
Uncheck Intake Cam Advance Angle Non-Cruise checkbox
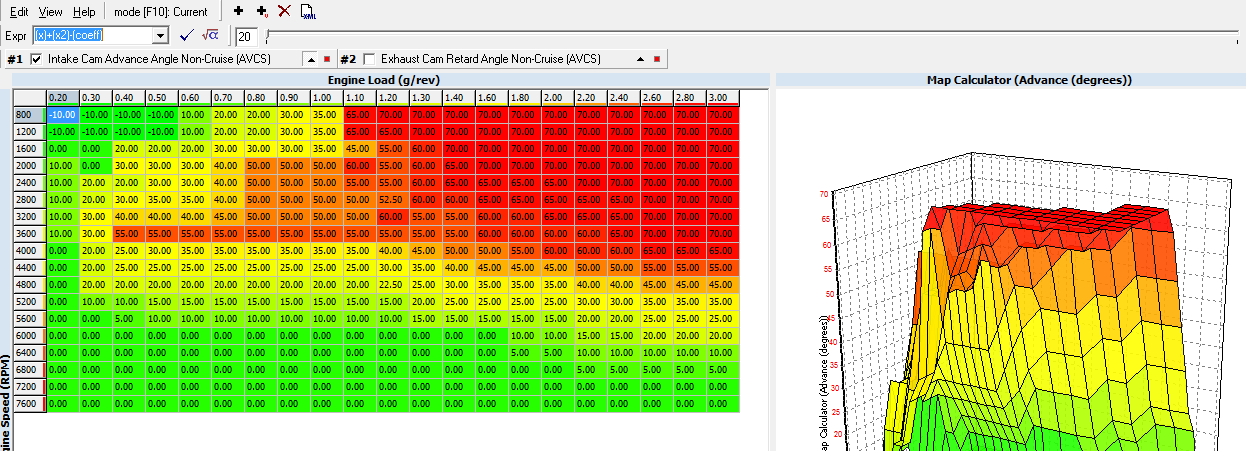(x=38, y=60)
